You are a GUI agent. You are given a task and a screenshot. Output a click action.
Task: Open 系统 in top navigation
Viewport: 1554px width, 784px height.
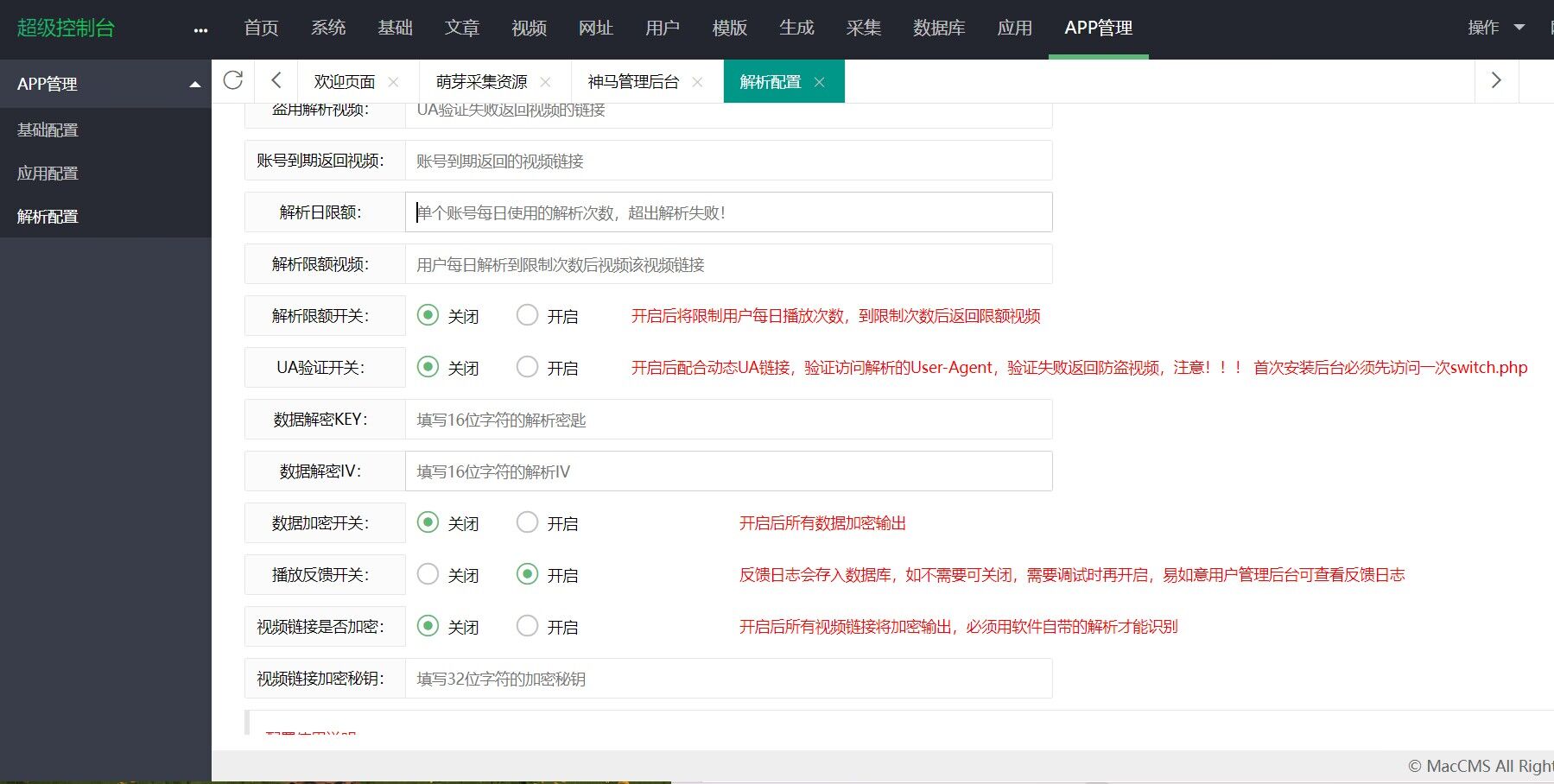pos(328,28)
